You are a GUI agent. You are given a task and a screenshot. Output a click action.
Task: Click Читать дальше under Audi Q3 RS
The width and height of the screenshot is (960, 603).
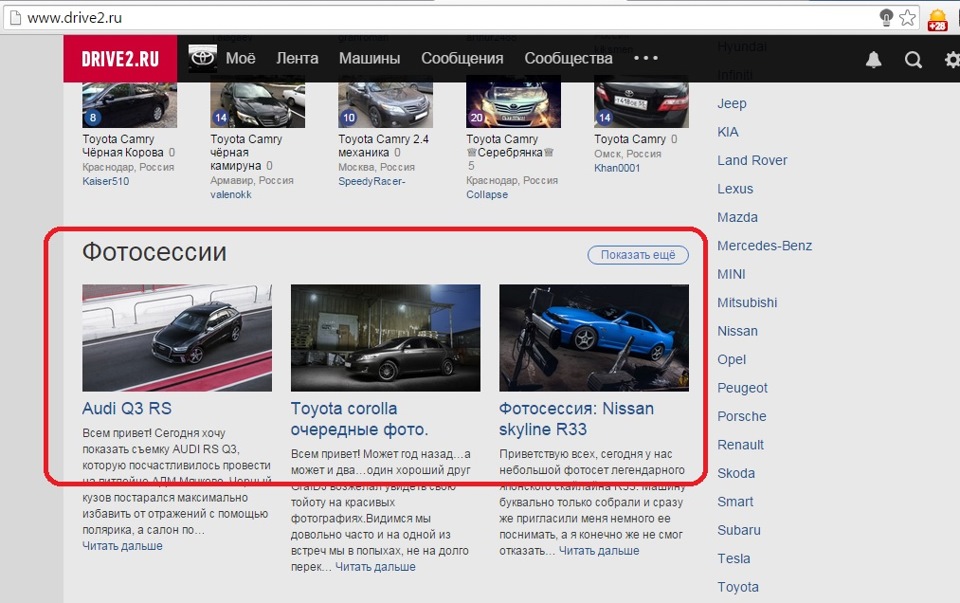pos(122,546)
